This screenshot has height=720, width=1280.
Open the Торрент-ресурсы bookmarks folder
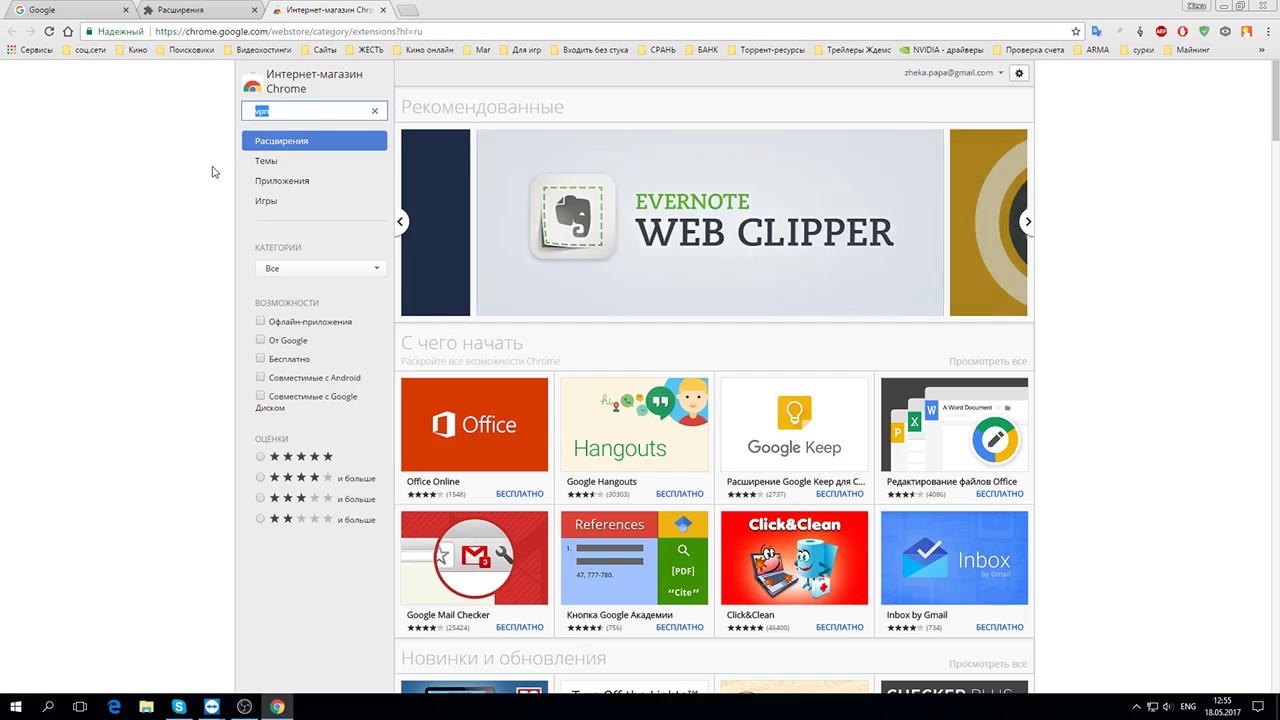pos(765,50)
